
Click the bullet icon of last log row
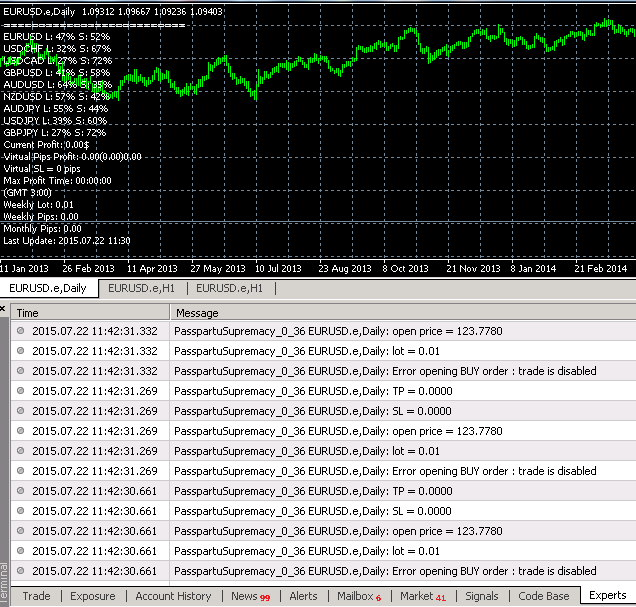coord(20,571)
